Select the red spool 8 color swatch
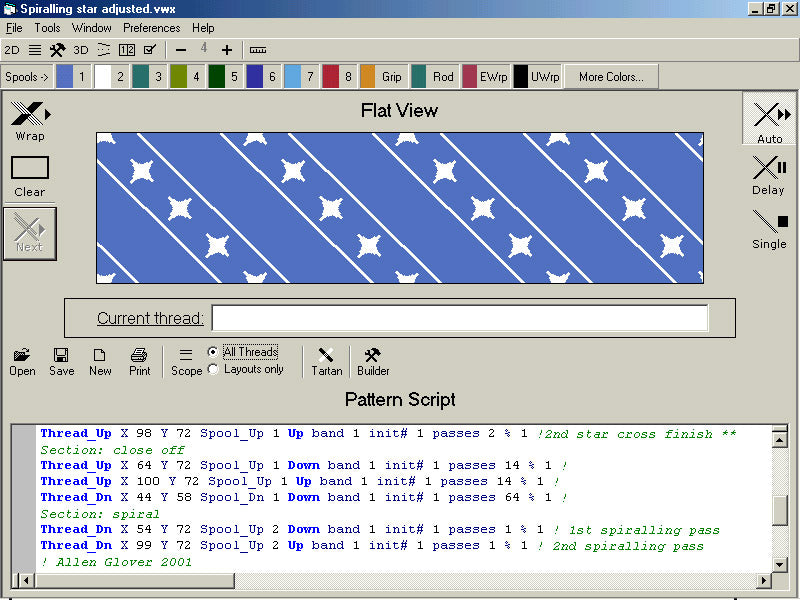This screenshot has height=600, width=800. click(331, 77)
